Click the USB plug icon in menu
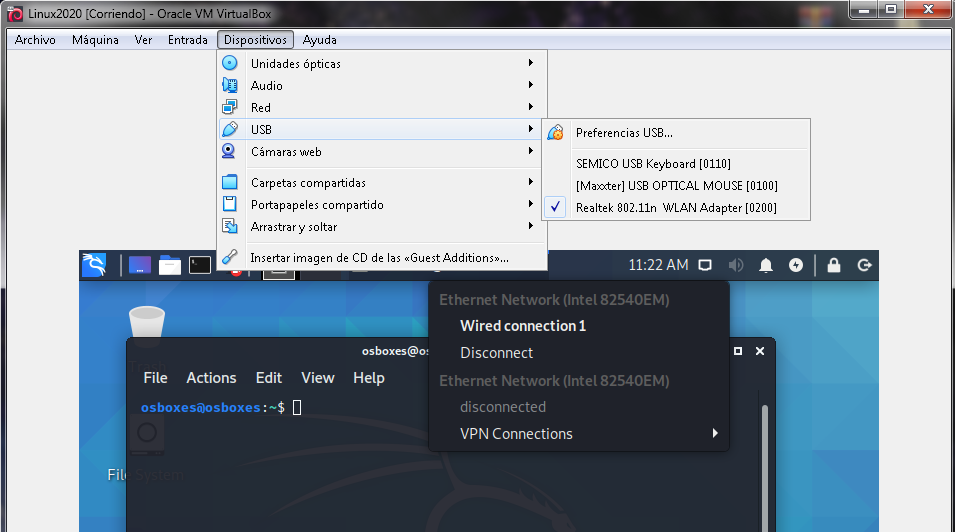955x532 pixels. [x=230, y=129]
